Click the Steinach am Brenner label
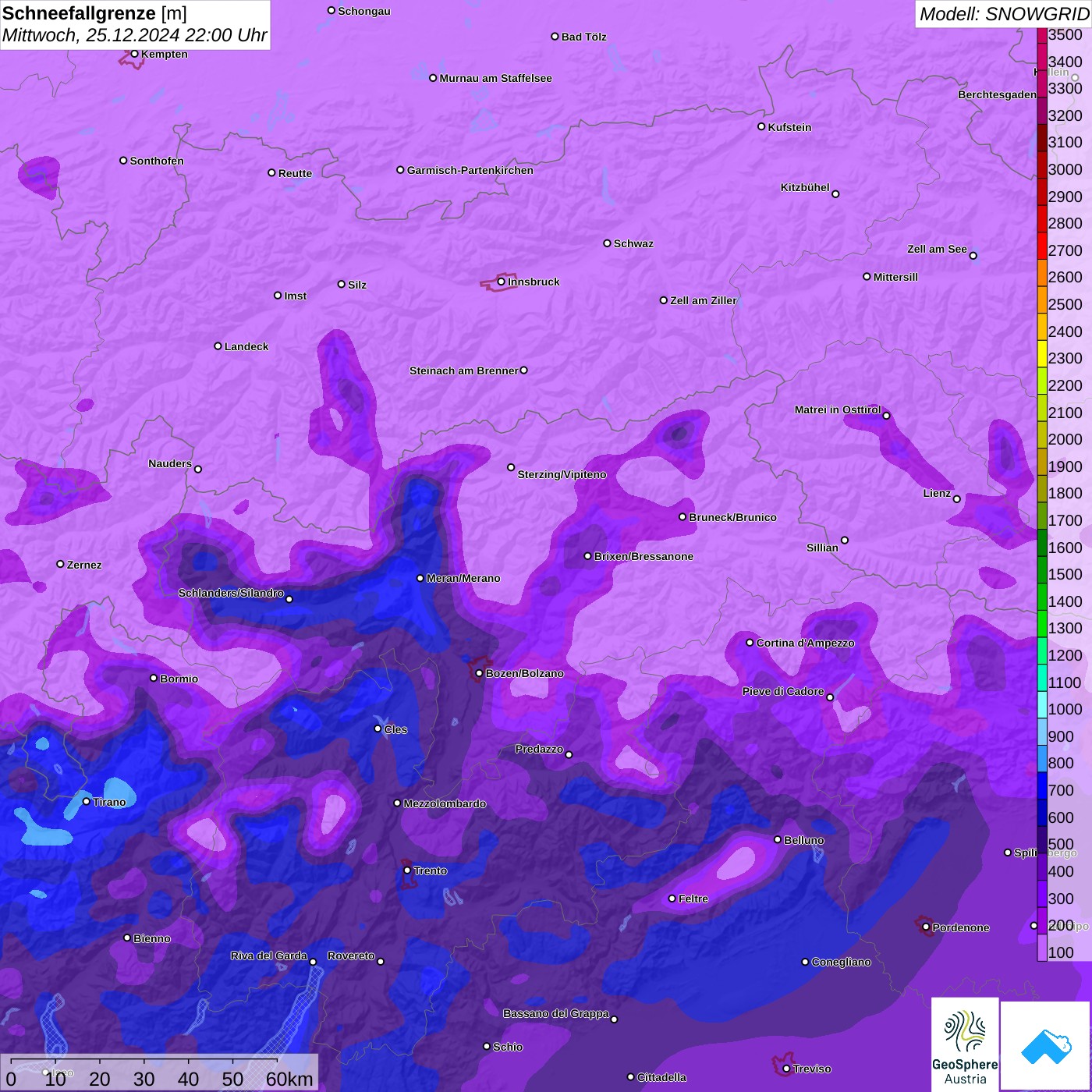The width and height of the screenshot is (1092, 1092). point(463,370)
